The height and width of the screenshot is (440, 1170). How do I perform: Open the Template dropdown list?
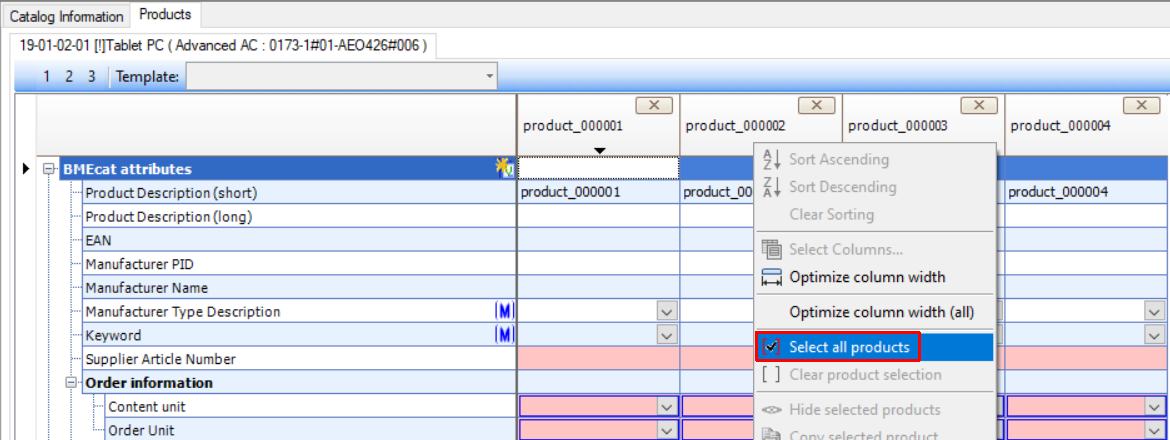pyautogui.click(x=489, y=76)
